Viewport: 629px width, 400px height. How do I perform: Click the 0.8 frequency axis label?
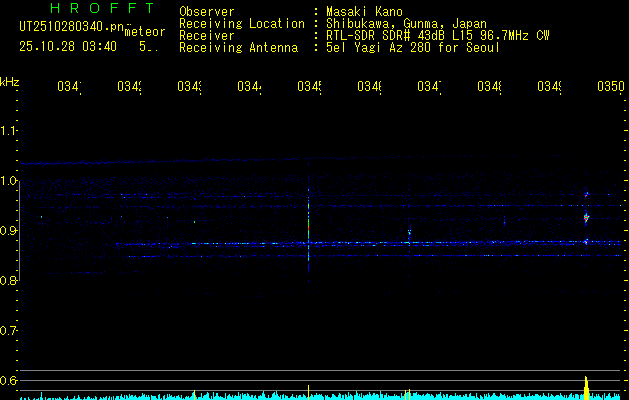(9, 281)
